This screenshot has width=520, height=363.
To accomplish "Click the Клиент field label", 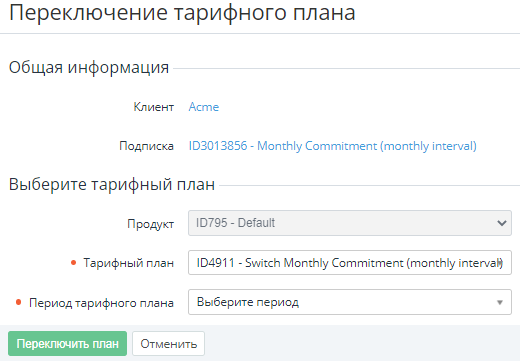I will coord(154,107).
